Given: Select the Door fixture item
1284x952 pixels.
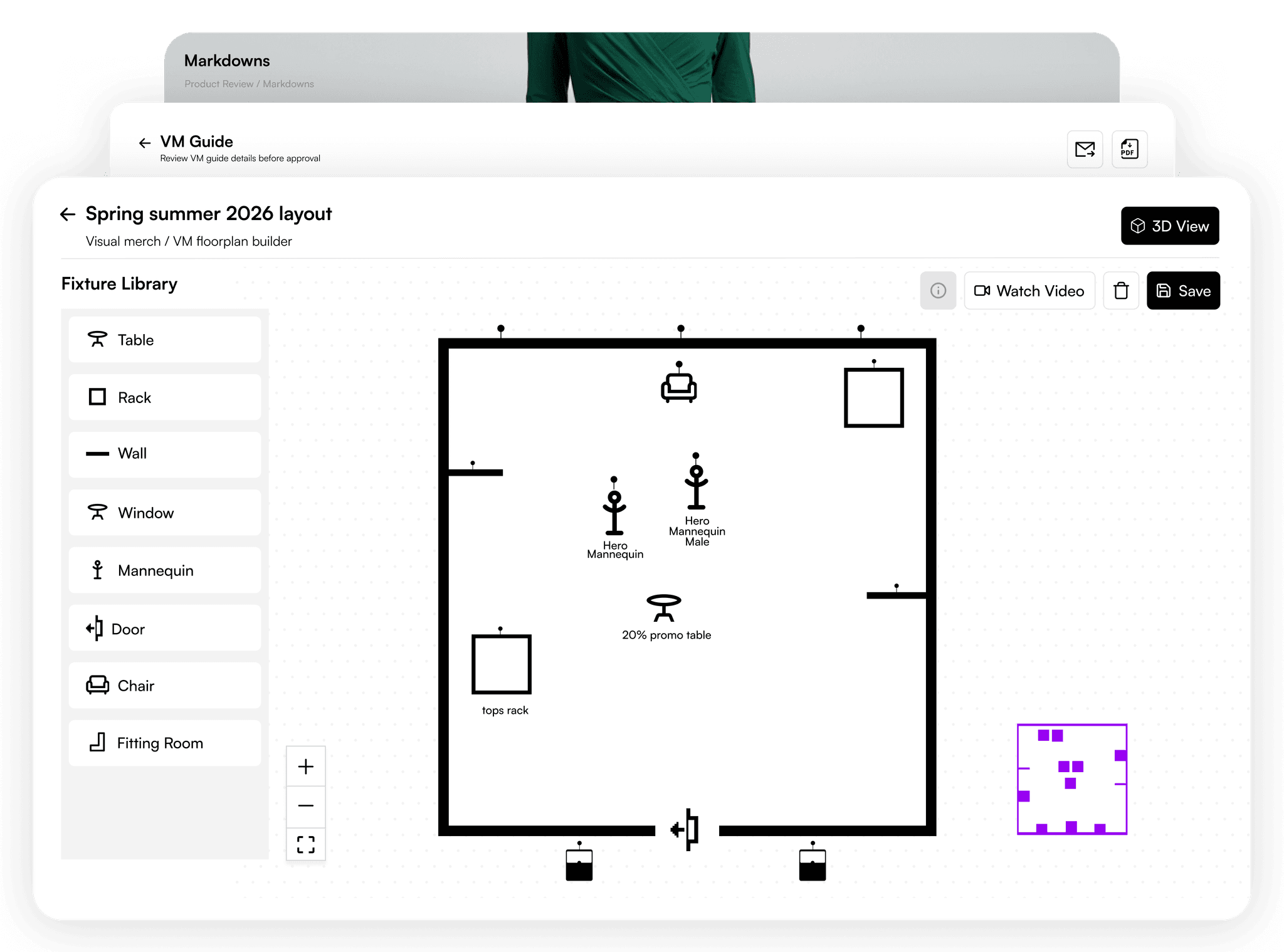Looking at the screenshot, I should (x=164, y=629).
